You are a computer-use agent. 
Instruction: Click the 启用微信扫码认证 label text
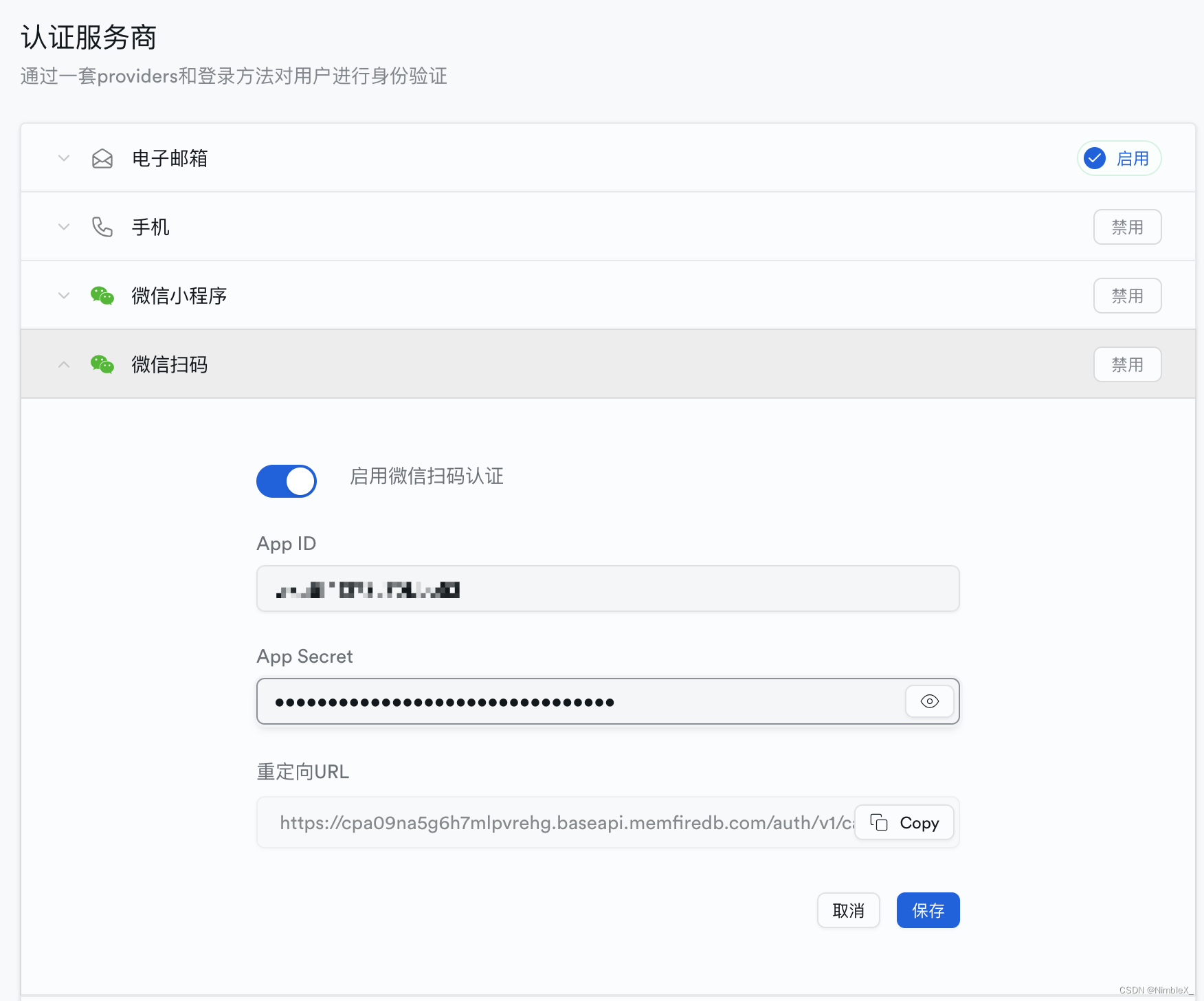[427, 476]
